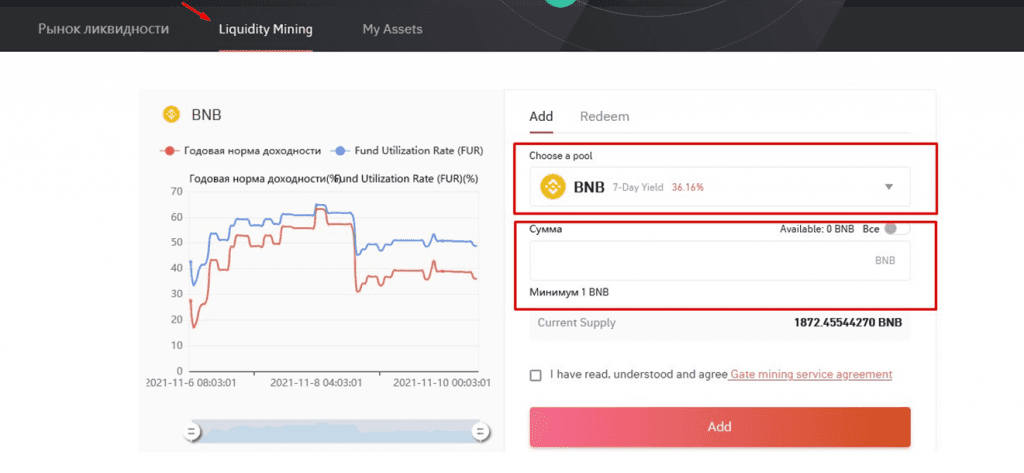Check the agreement checkbox

click(536, 376)
